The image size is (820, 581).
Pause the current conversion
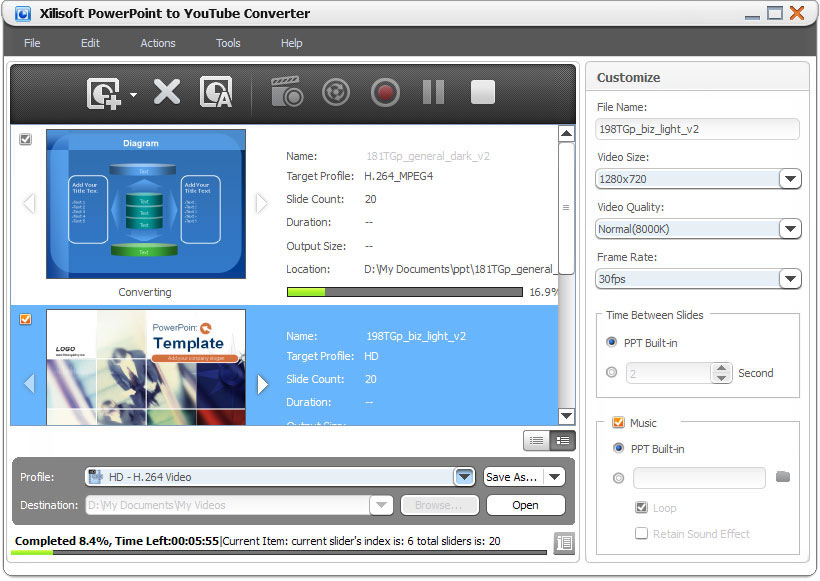point(433,93)
